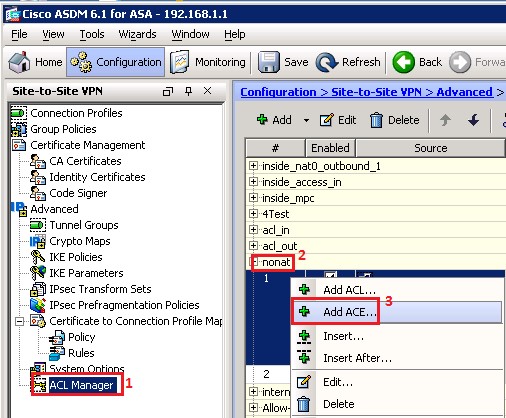The height and width of the screenshot is (418, 506).
Task: Save the configuration
Action: 283,62
